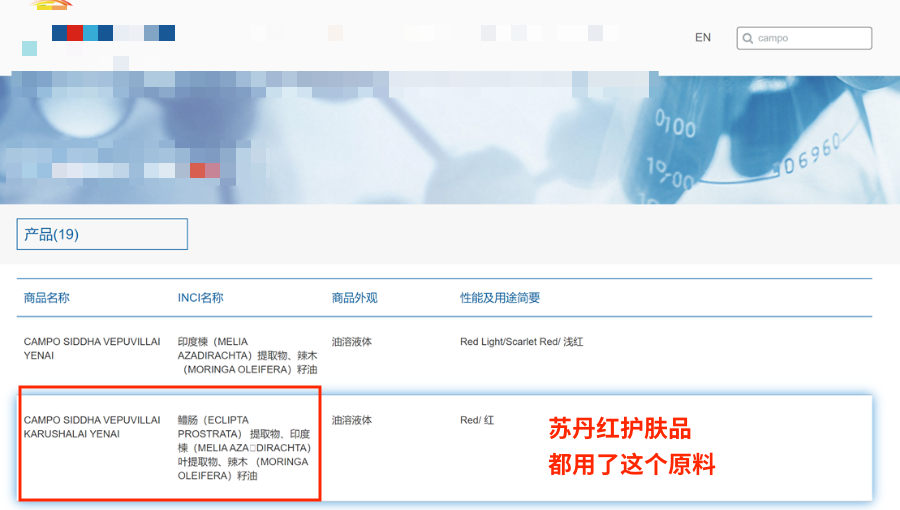
Task: Click the 性能及用途简要 column header
Action: 500,298
